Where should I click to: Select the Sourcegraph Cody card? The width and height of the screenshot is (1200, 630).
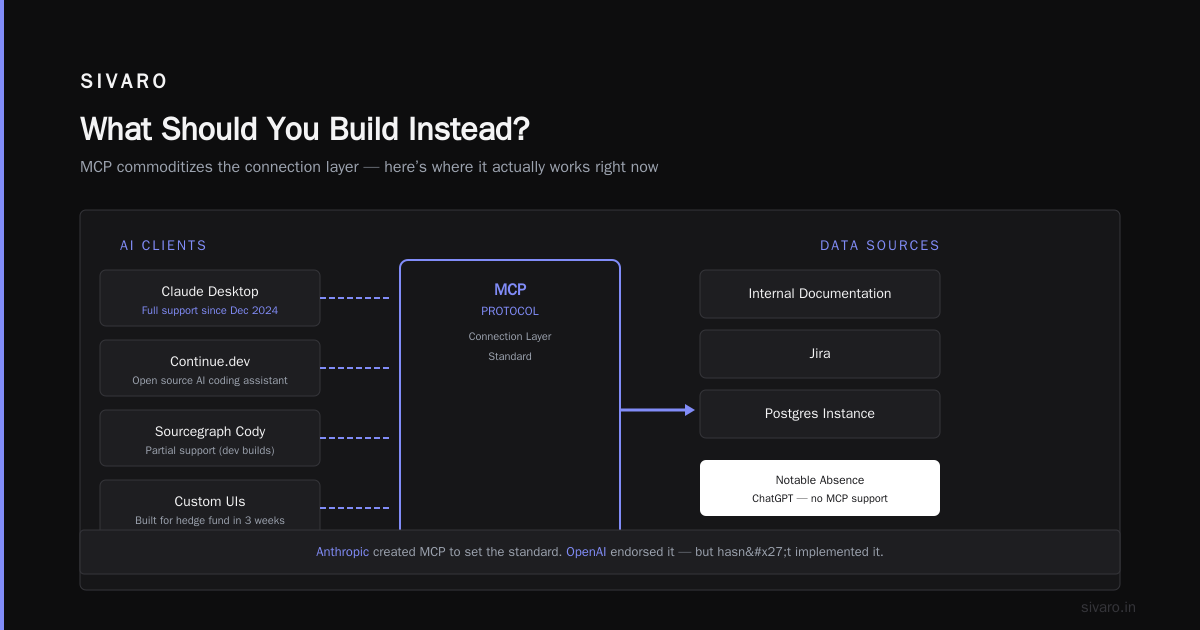(x=210, y=438)
